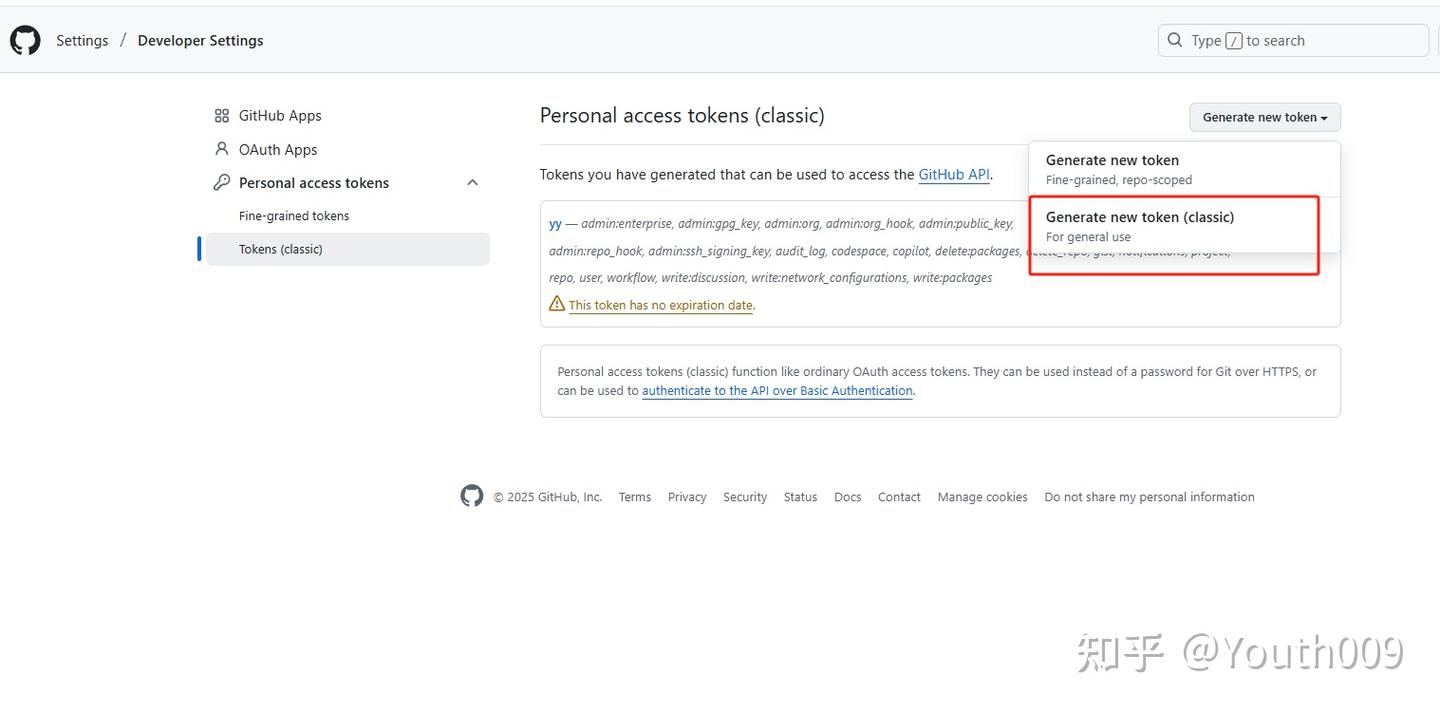Click the GitHub logo in header

pos(25,41)
